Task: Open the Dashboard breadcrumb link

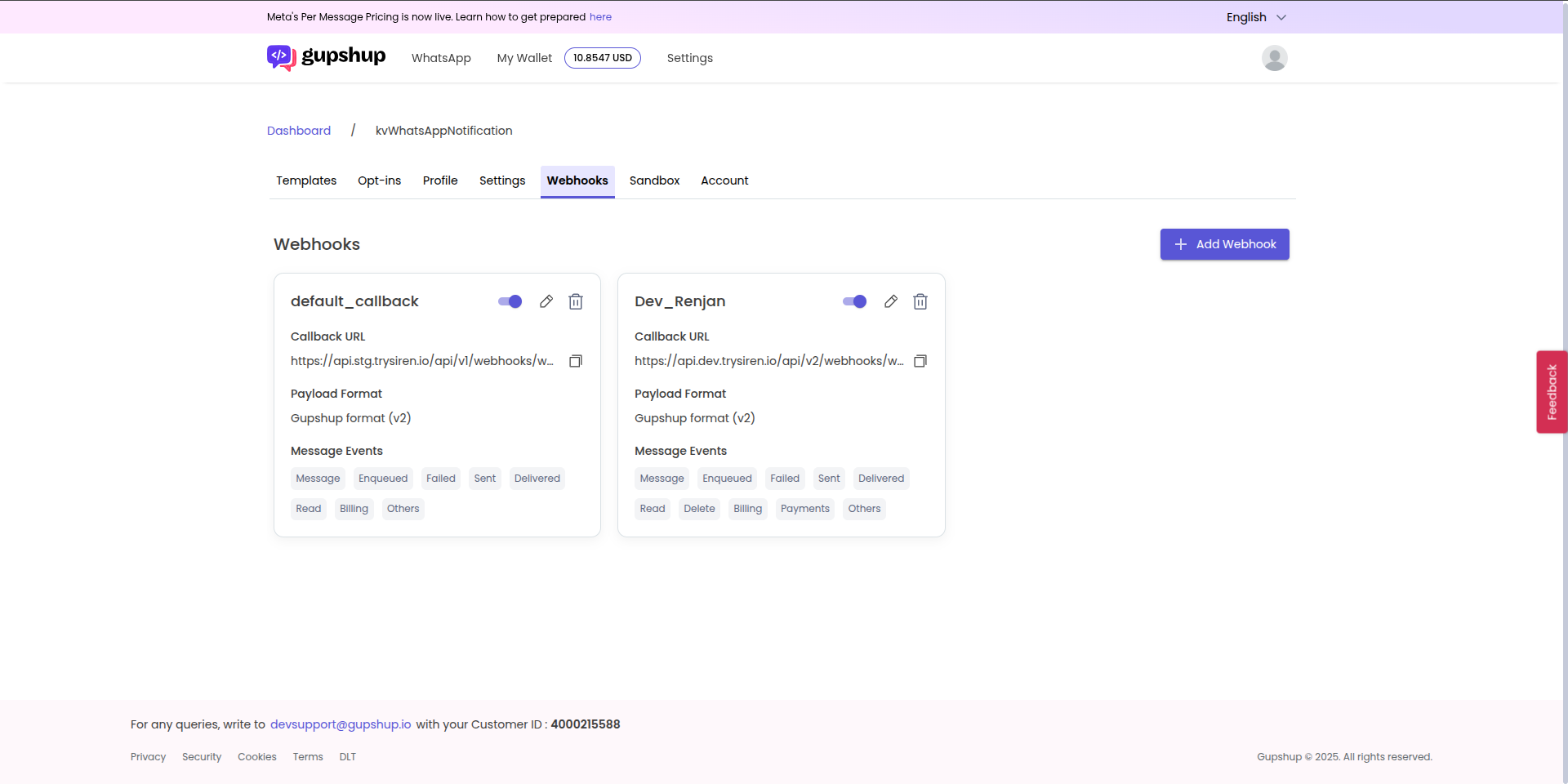Action: tap(298, 131)
